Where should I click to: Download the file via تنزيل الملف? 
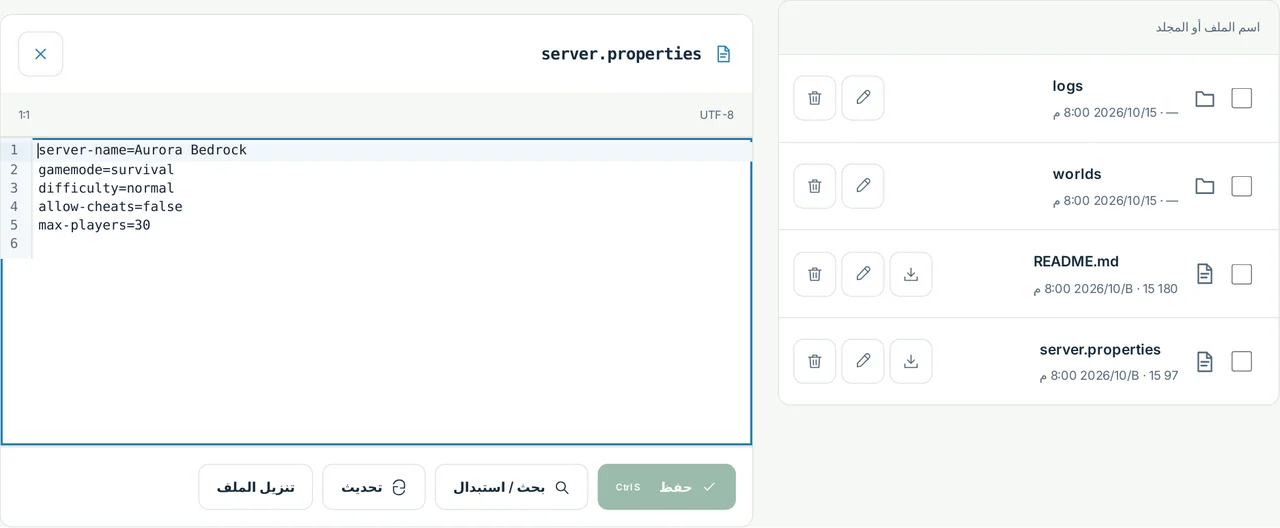point(256,487)
